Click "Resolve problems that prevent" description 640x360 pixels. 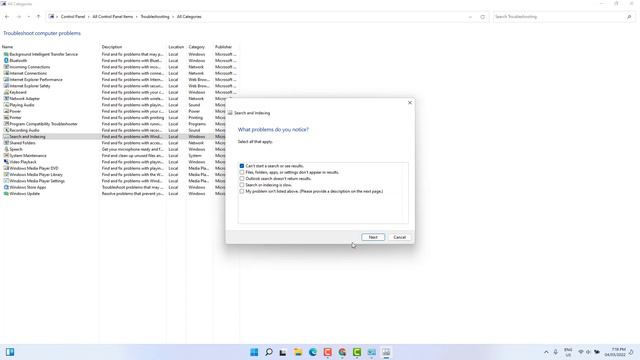coord(133,193)
